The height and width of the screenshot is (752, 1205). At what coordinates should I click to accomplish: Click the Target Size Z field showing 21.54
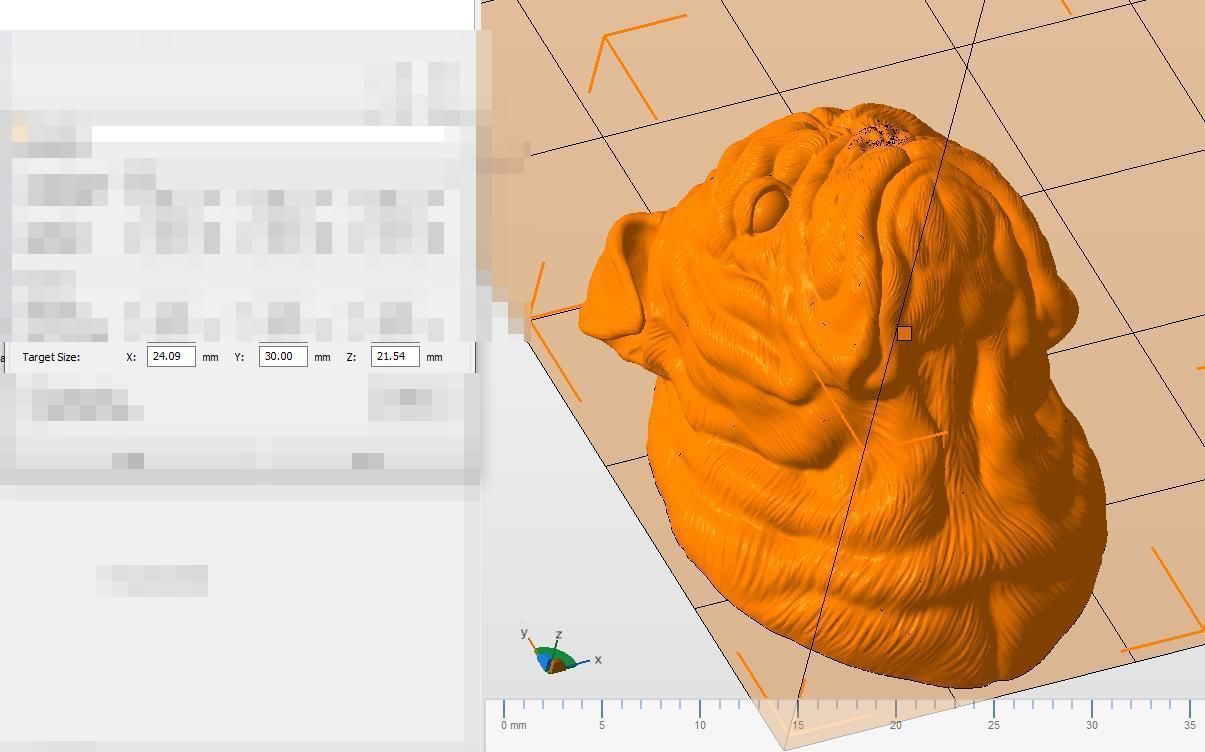pyautogui.click(x=395, y=356)
